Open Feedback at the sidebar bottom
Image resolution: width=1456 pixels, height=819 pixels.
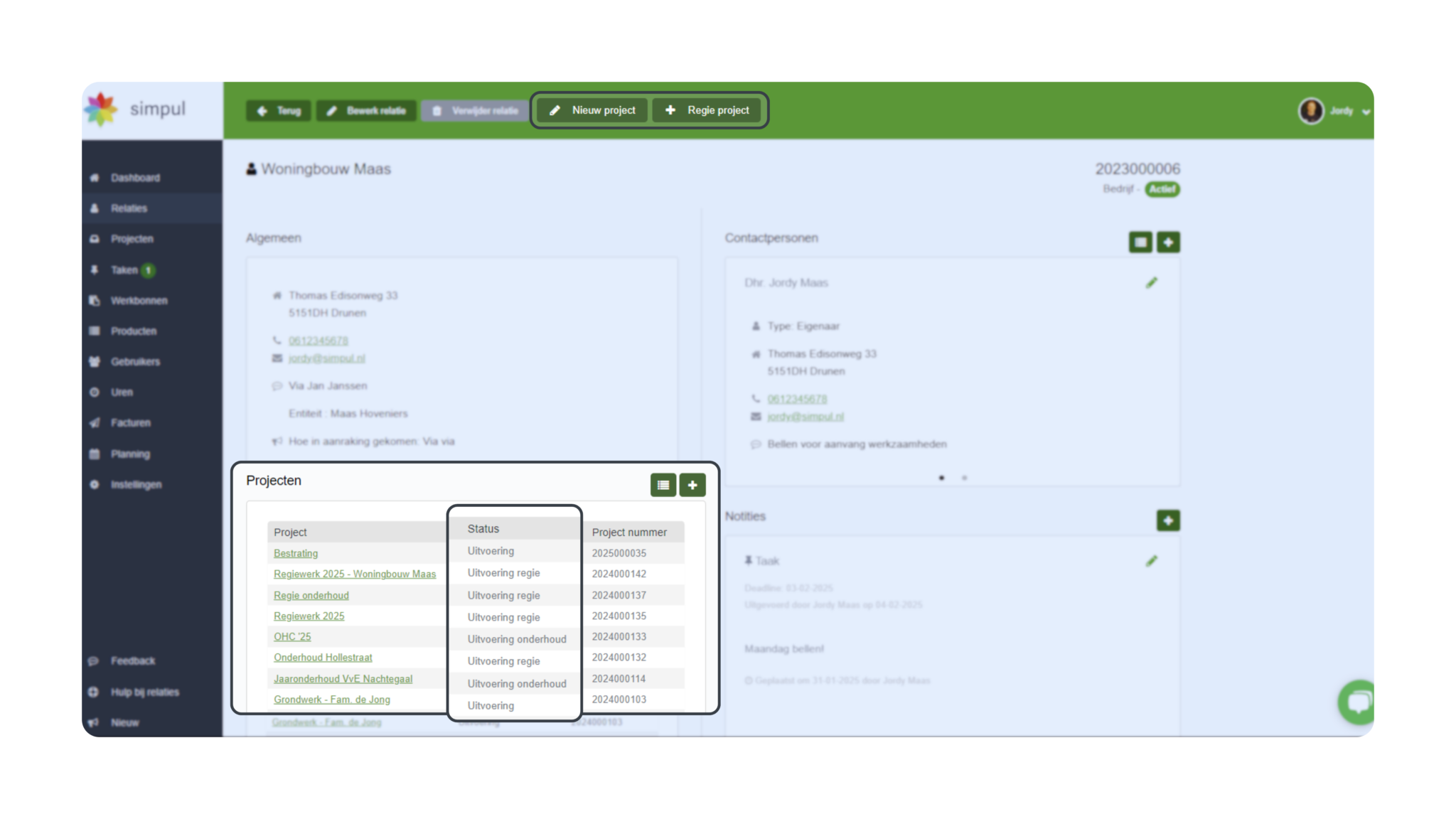tap(132, 661)
